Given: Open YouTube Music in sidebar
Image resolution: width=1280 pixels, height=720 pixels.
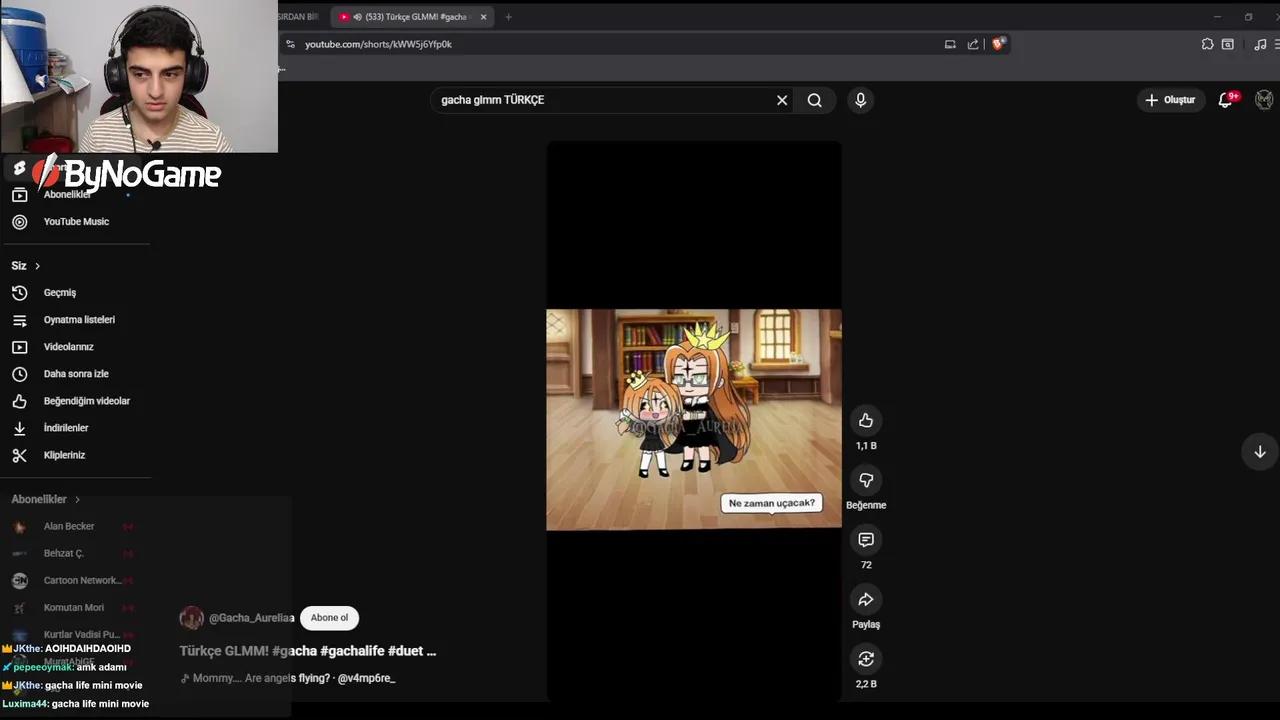Looking at the screenshot, I should (76, 222).
